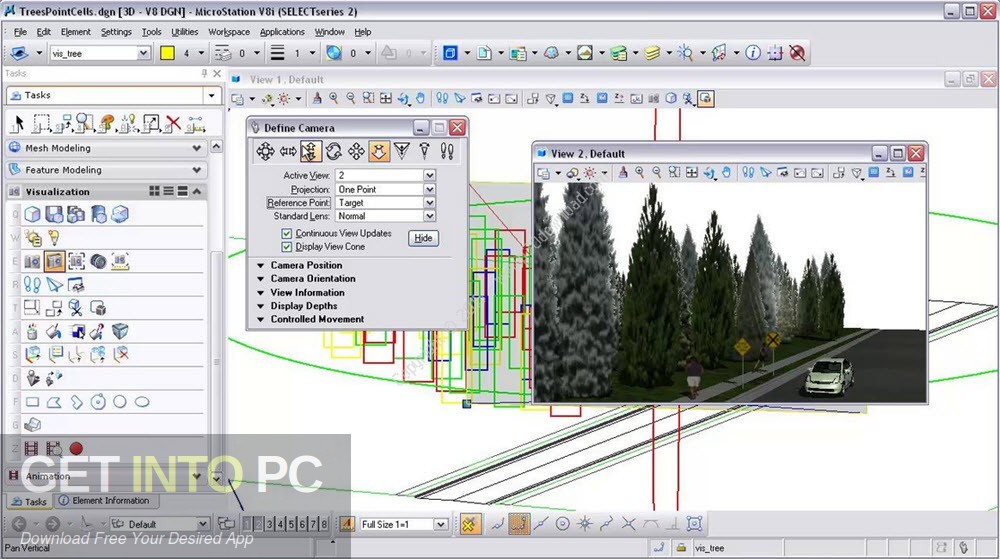The width and height of the screenshot is (1000, 559).
Task: Open the Applications menu
Action: click(x=282, y=32)
